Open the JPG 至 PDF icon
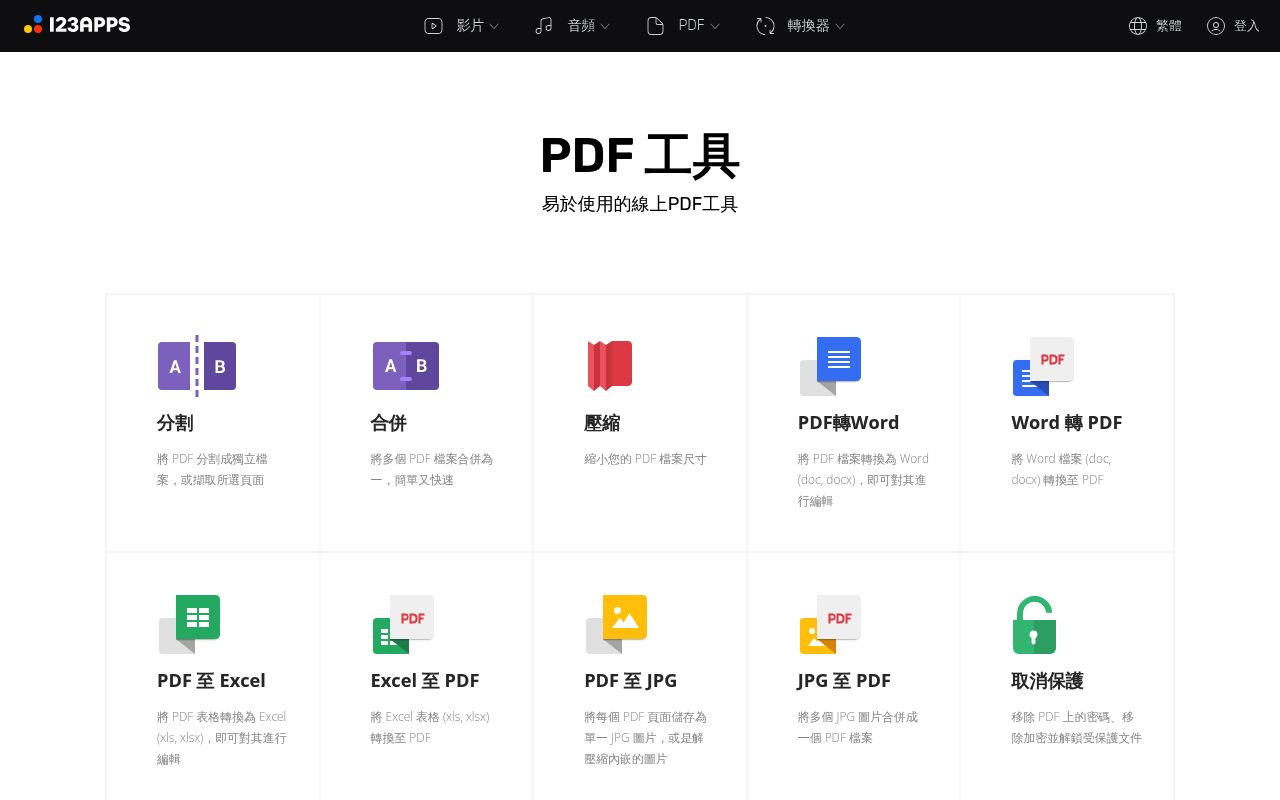The height and width of the screenshot is (800, 1280). point(830,624)
